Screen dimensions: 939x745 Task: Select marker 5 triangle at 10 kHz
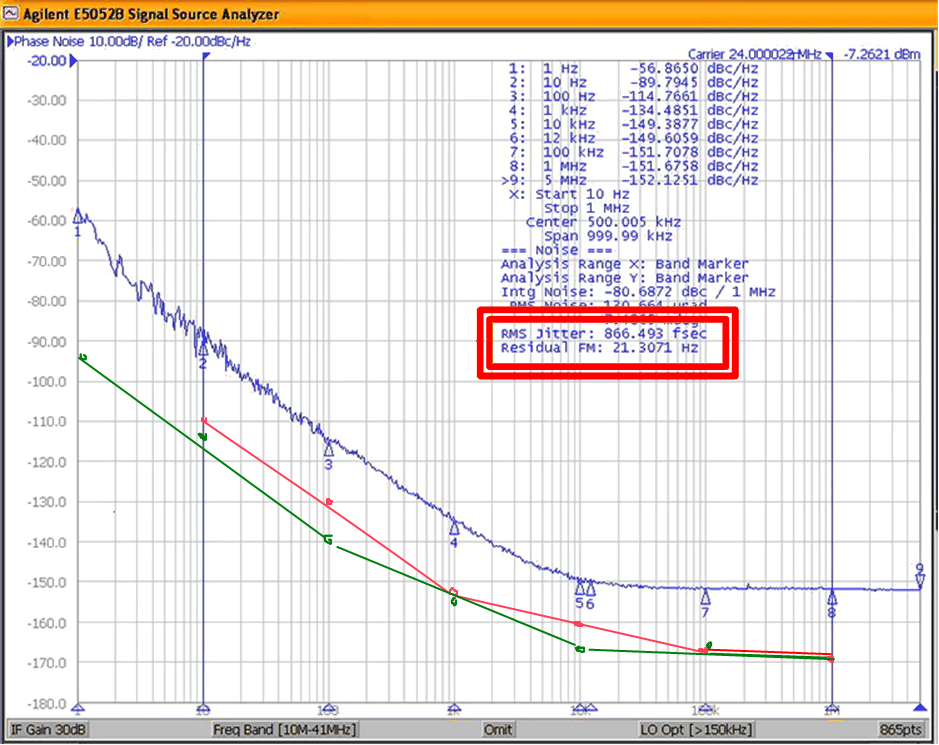coord(579,587)
